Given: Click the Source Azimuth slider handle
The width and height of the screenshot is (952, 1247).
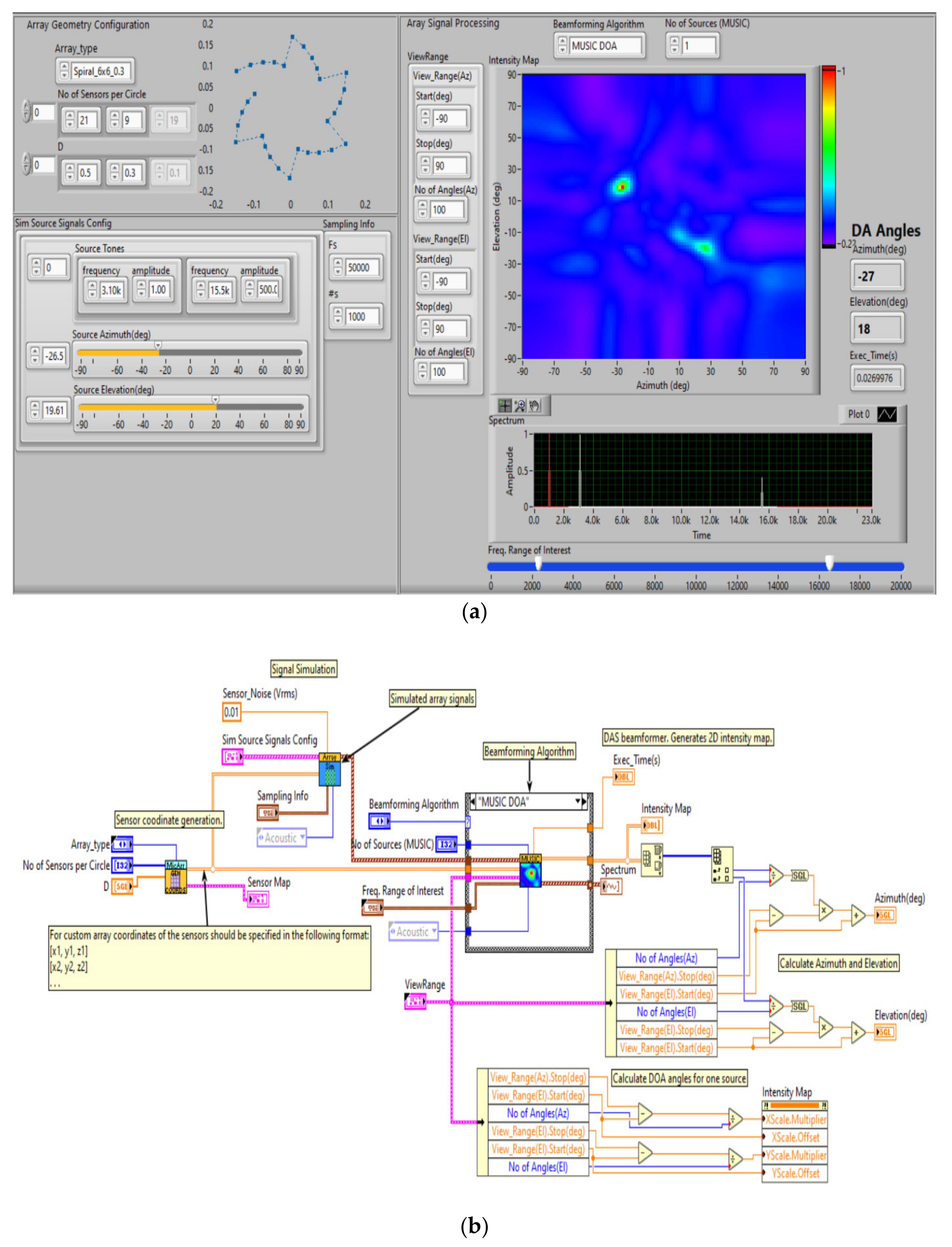Looking at the screenshot, I should coord(158,345).
